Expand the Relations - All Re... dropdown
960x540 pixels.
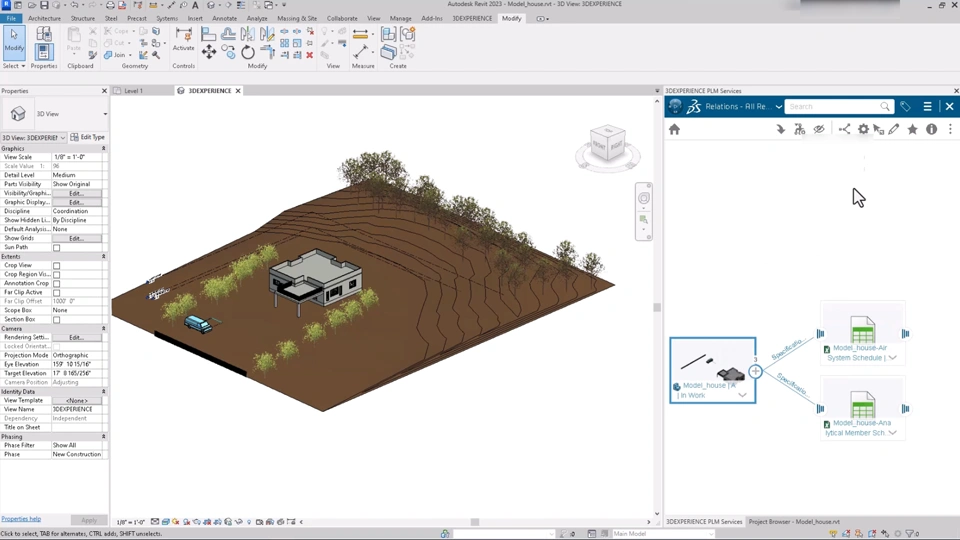pos(778,107)
